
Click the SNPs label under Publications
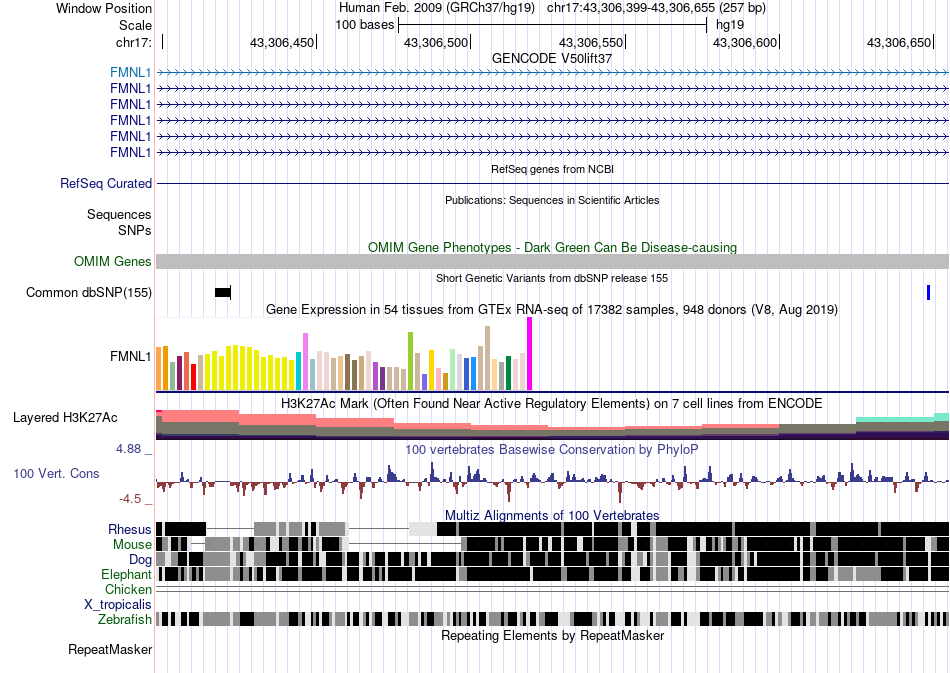click(135, 230)
